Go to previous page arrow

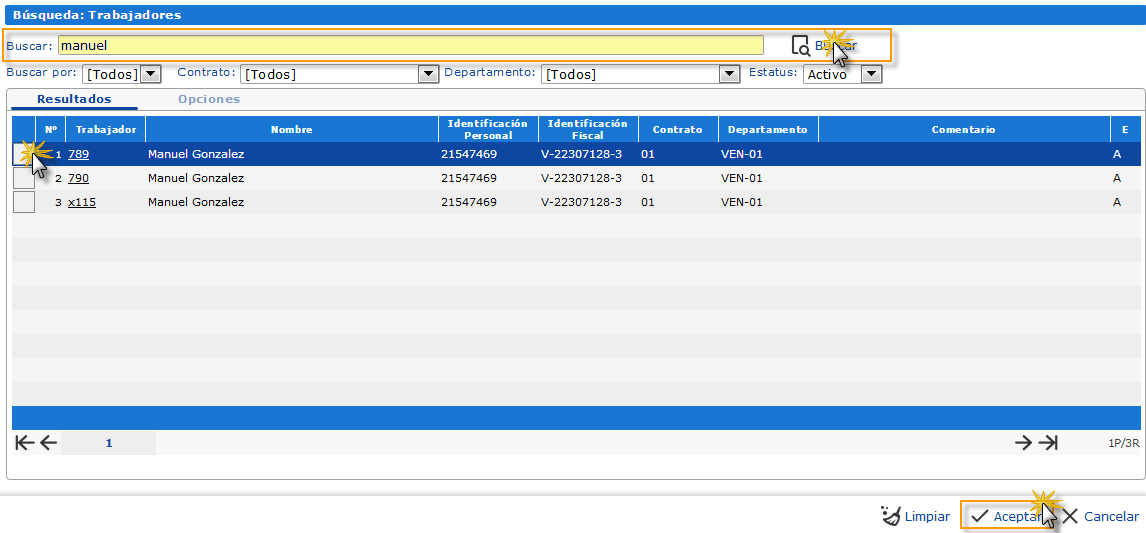48,443
